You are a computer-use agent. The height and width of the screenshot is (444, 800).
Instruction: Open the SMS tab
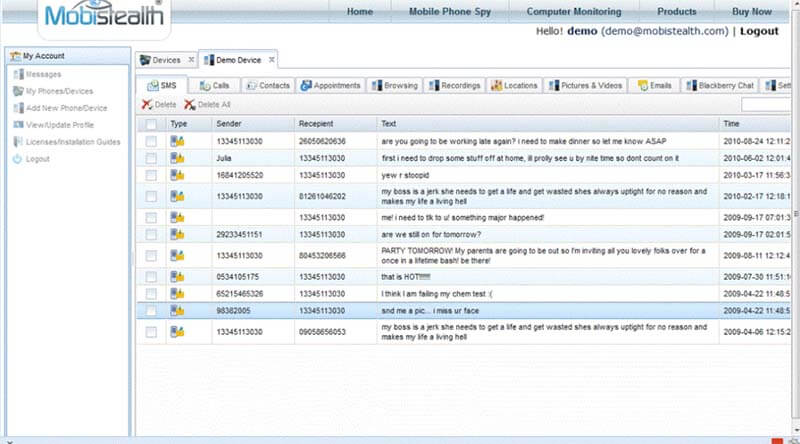tap(162, 85)
